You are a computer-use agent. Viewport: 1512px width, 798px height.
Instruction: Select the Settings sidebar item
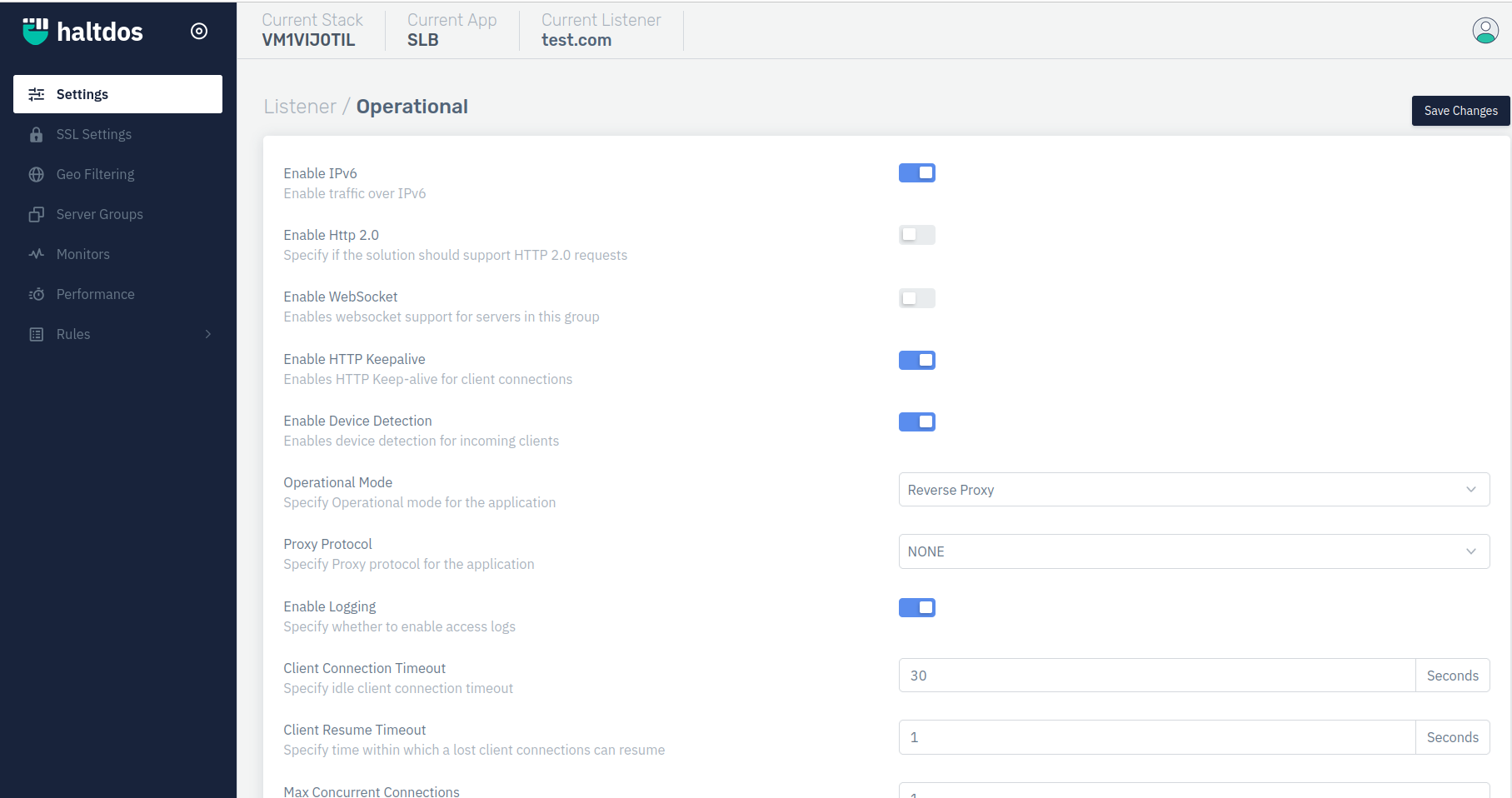pos(117,94)
